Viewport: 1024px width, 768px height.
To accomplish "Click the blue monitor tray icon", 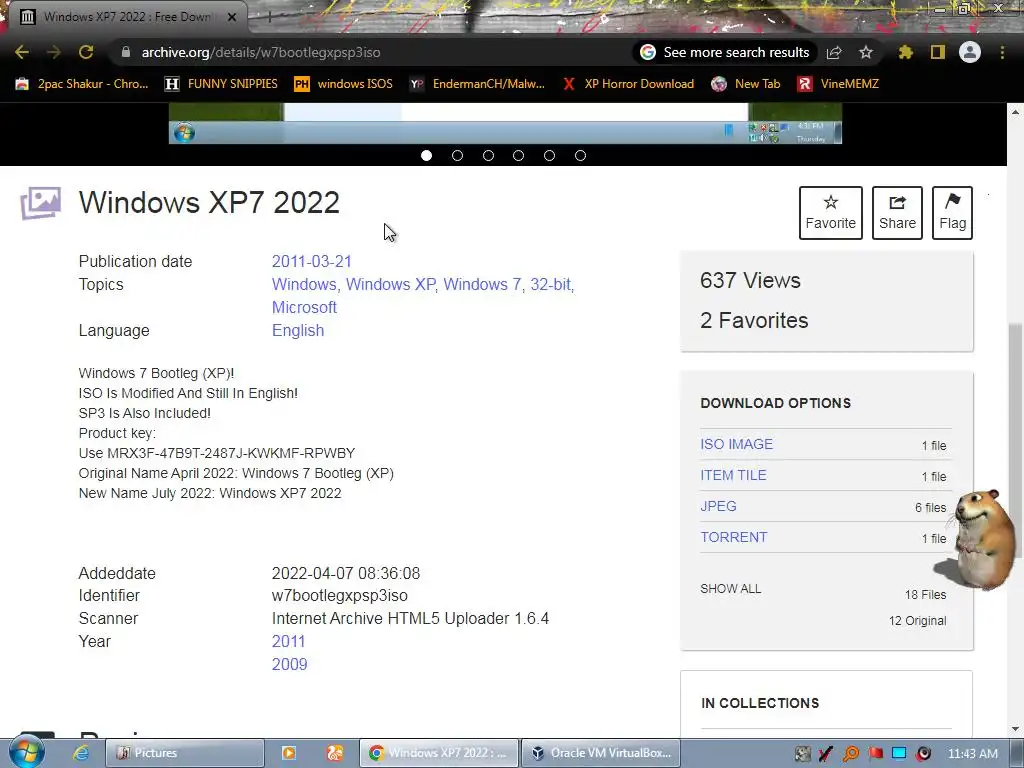I will (x=899, y=754).
